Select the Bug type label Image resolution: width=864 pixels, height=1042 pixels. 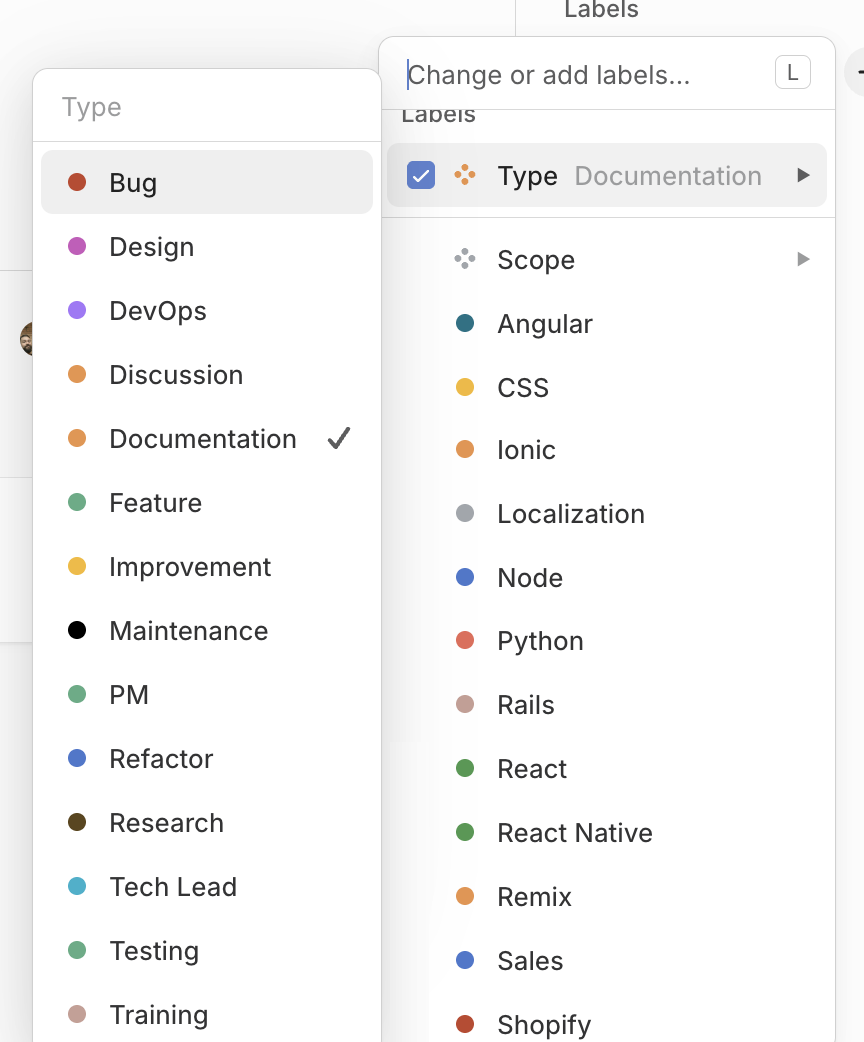[207, 182]
